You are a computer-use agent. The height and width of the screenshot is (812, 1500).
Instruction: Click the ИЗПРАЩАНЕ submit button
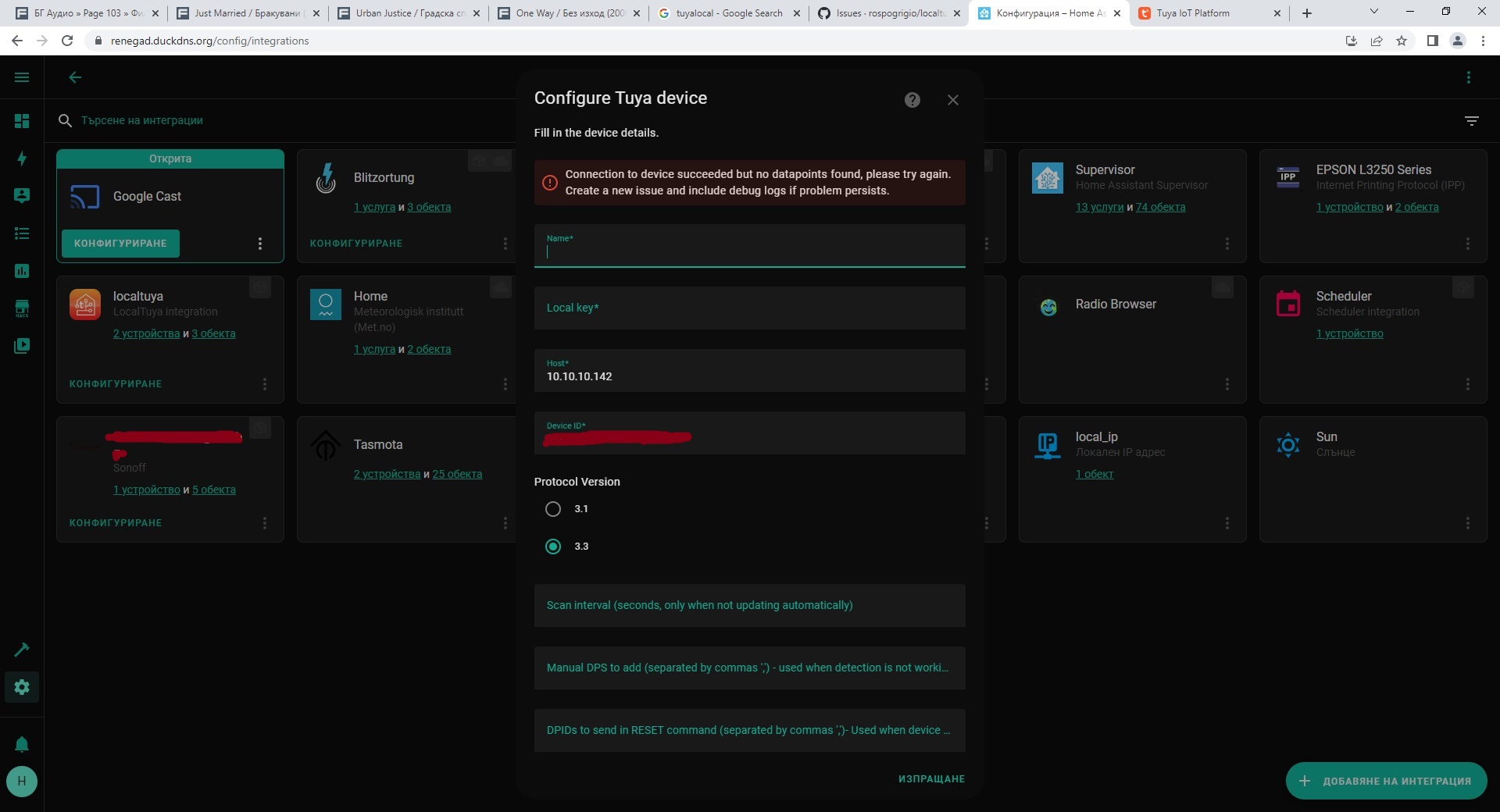[x=931, y=778]
